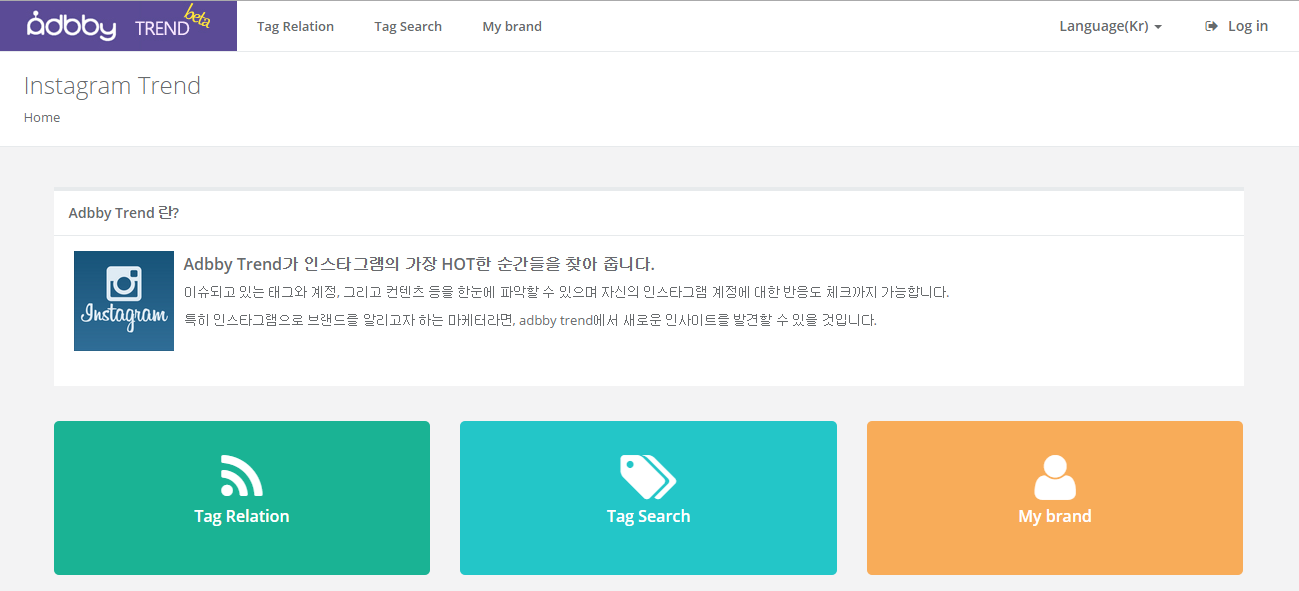Go to My brand in navigation bar

[512, 27]
